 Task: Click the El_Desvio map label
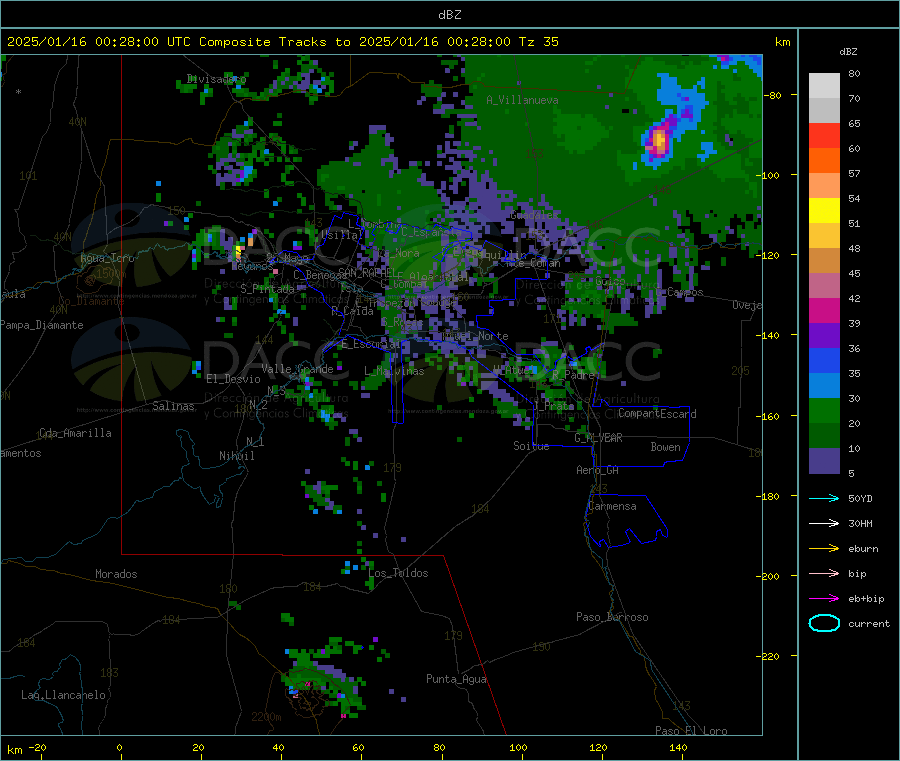(233, 379)
